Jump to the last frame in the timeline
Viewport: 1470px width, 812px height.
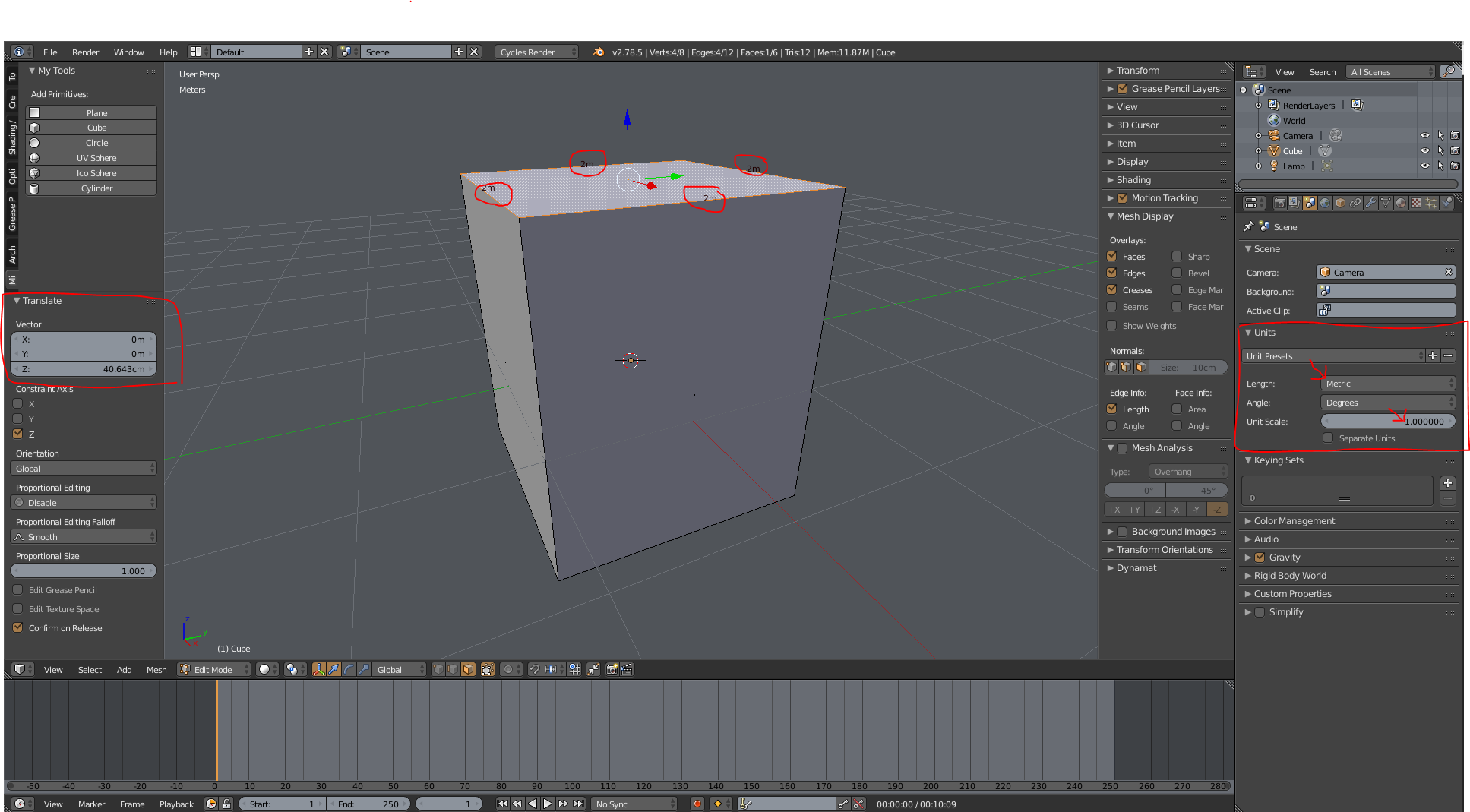coord(579,804)
